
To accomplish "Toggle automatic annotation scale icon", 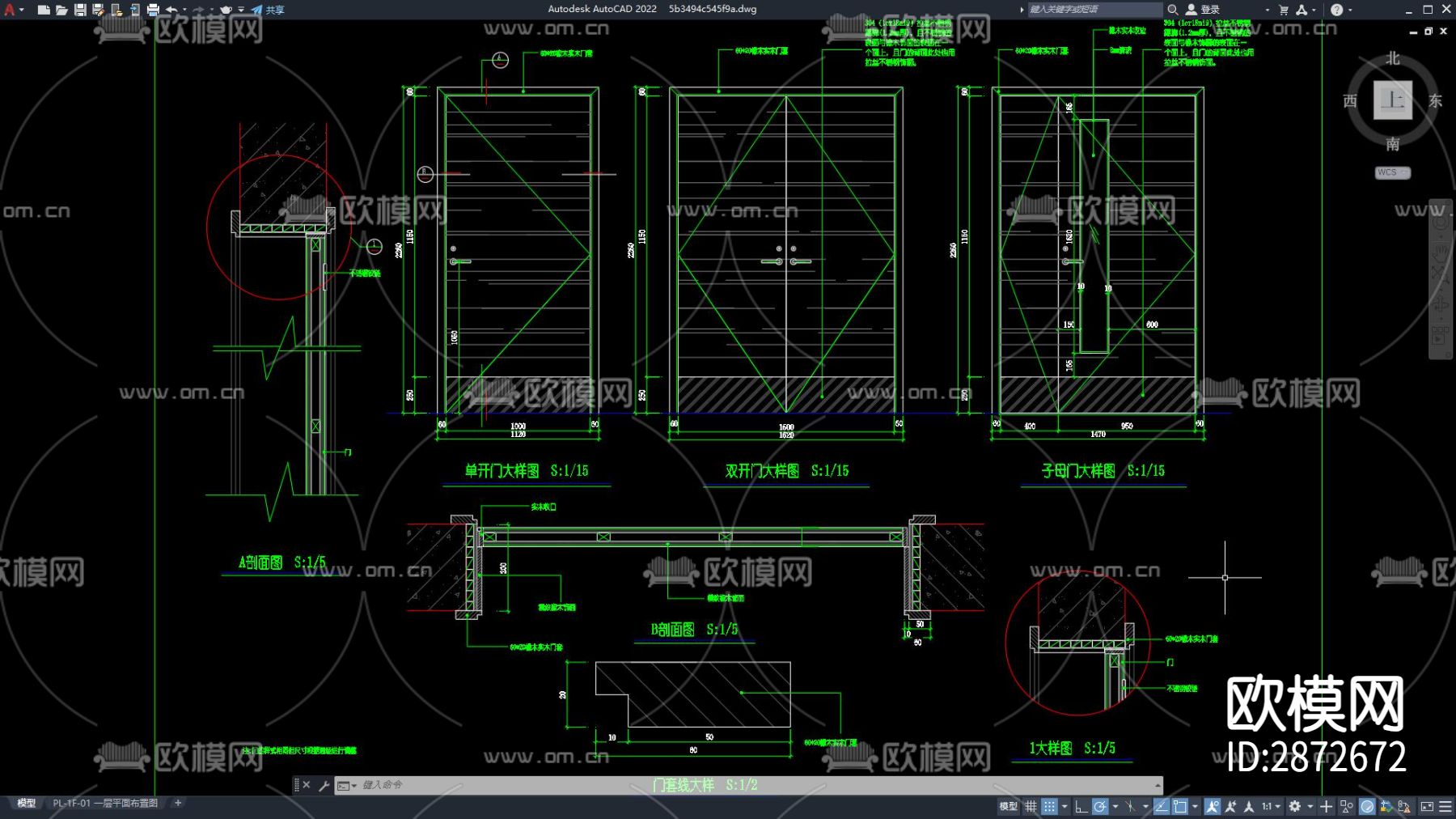I will 1230,807.
